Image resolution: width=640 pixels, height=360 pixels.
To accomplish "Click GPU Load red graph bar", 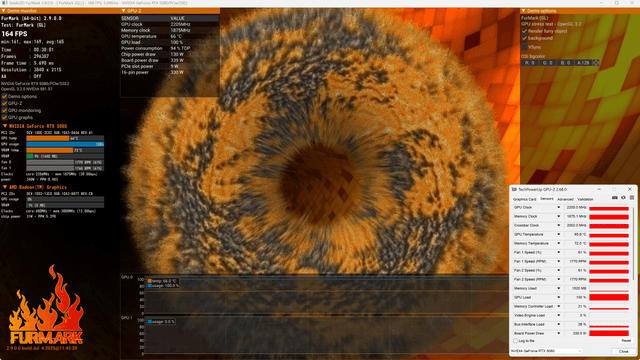I will [x=609, y=298].
